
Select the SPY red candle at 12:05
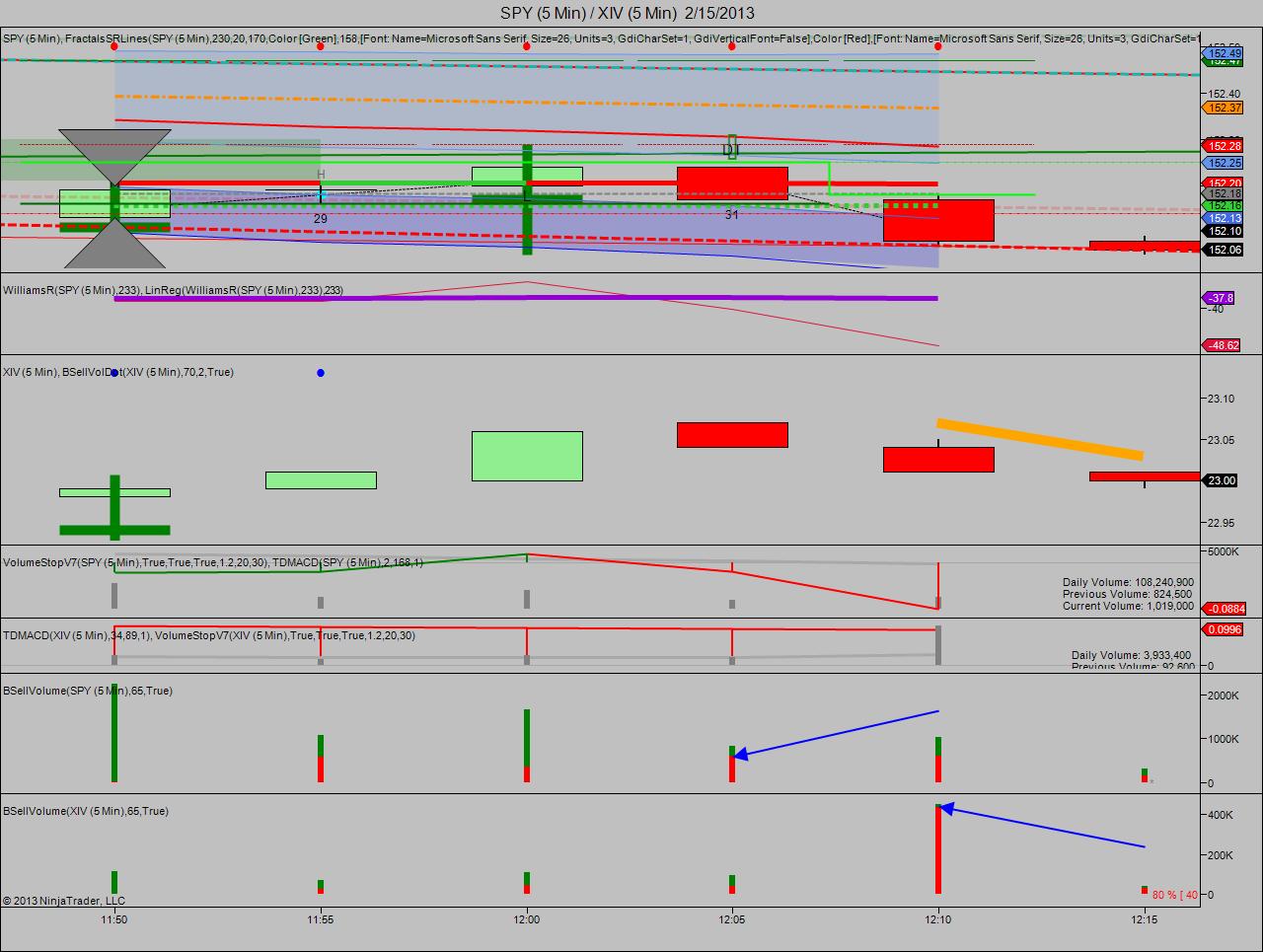click(732, 183)
